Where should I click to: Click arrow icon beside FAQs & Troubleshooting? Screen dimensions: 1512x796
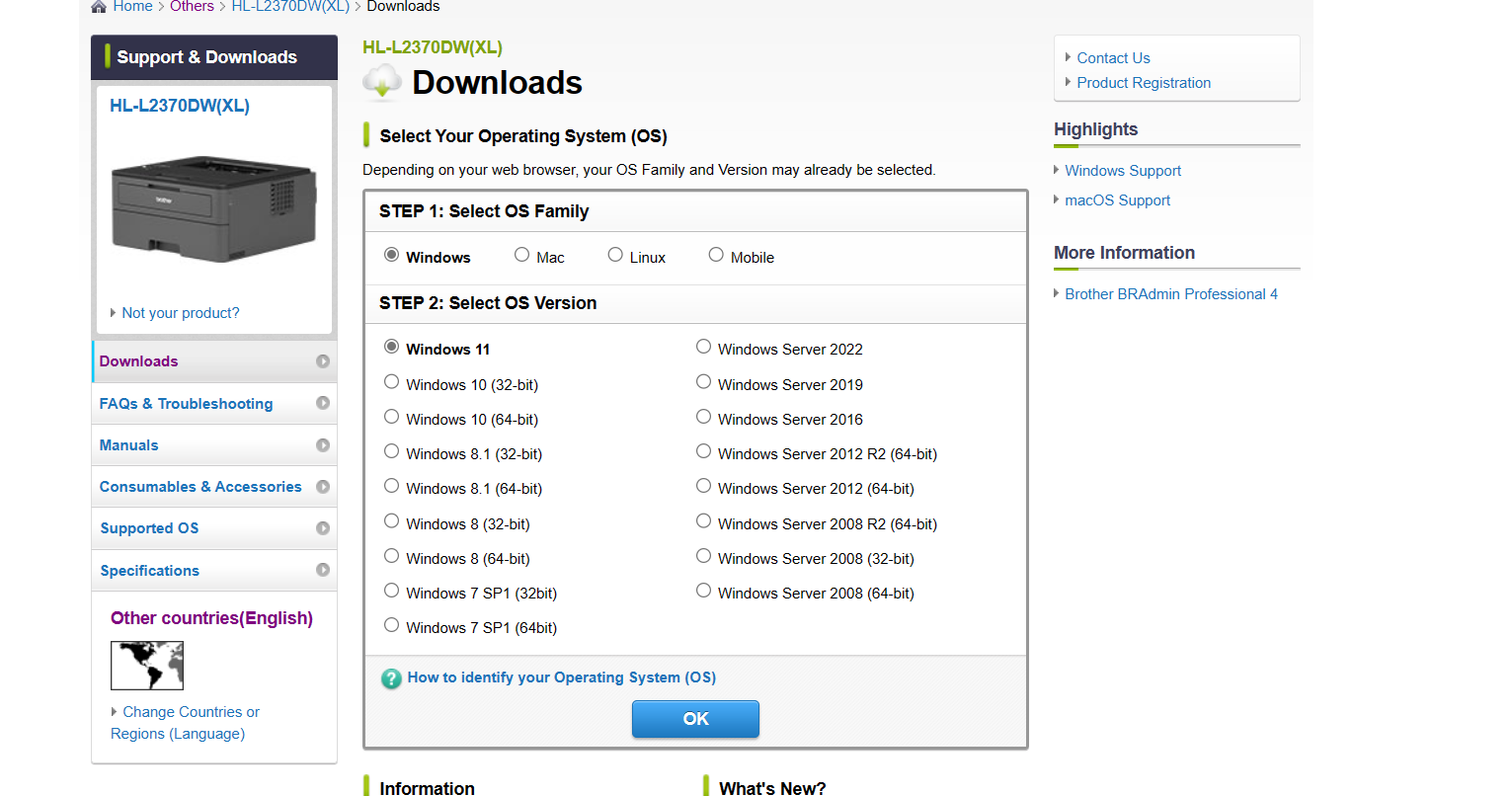[x=323, y=403]
